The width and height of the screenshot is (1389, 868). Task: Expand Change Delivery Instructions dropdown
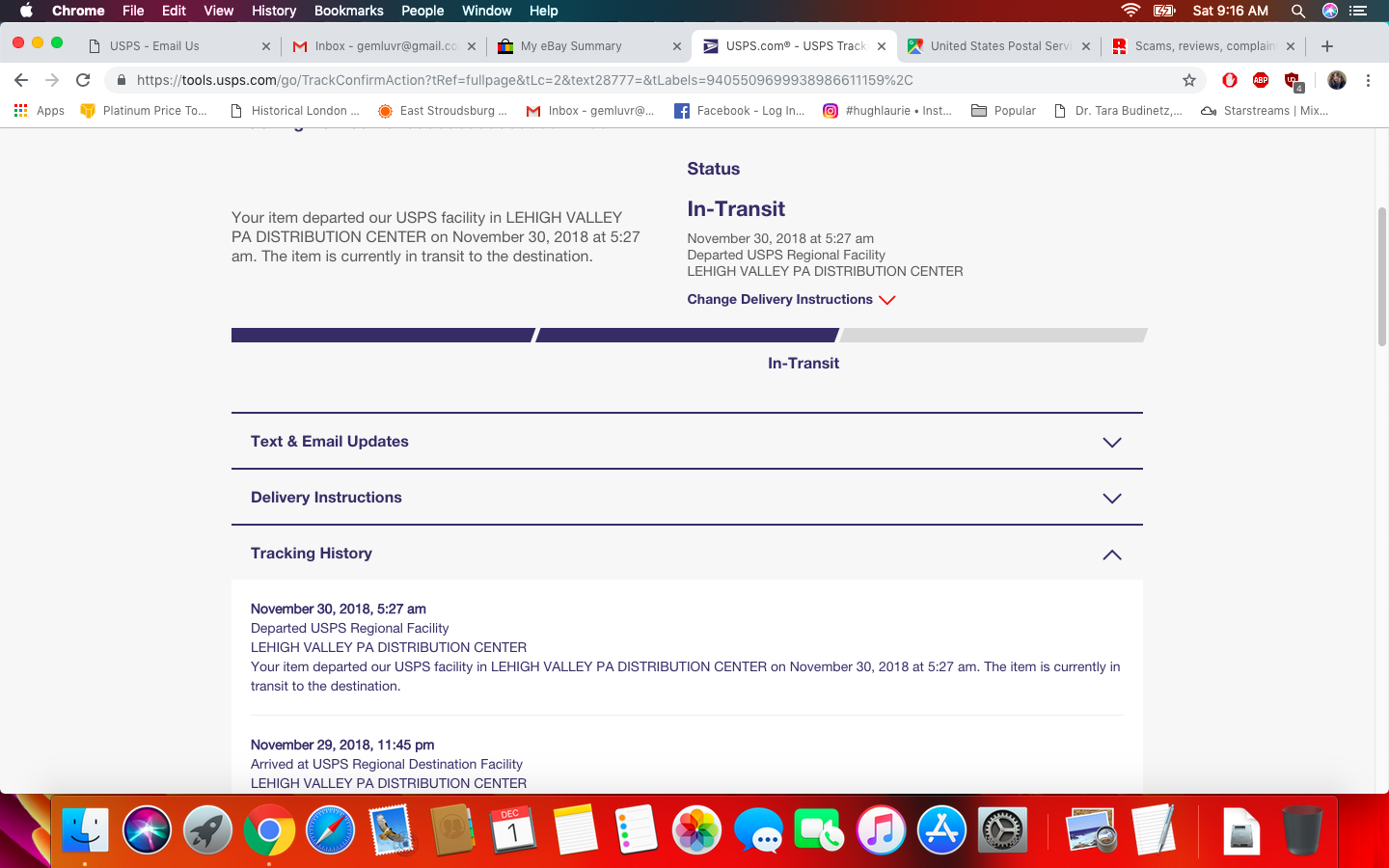coord(791,300)
